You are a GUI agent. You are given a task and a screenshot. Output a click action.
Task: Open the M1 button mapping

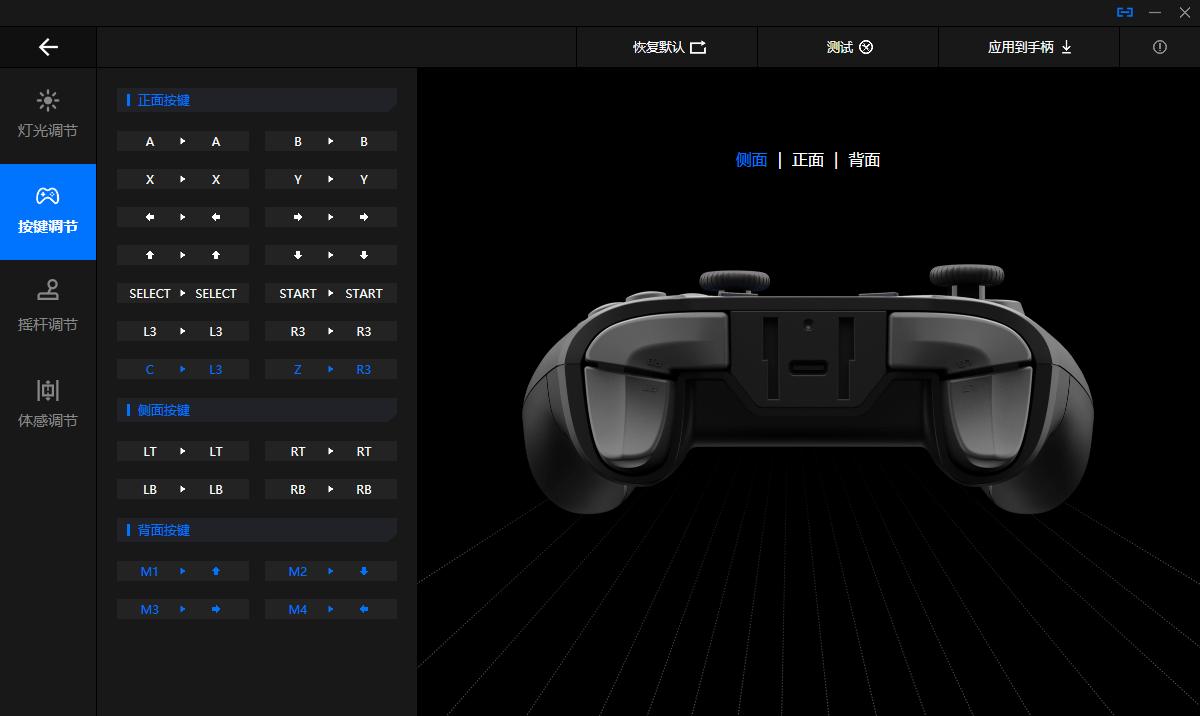point(182,571)
